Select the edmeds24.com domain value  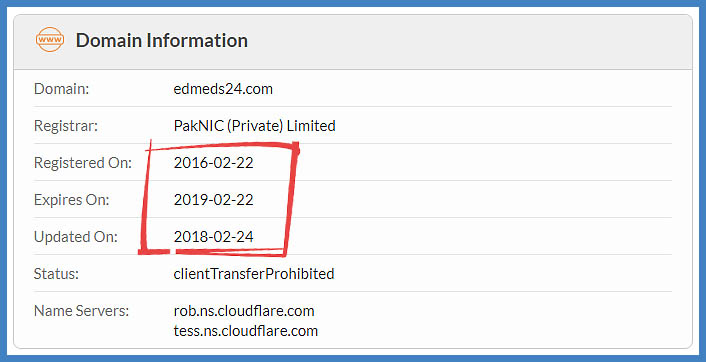[x=223, y=89]
